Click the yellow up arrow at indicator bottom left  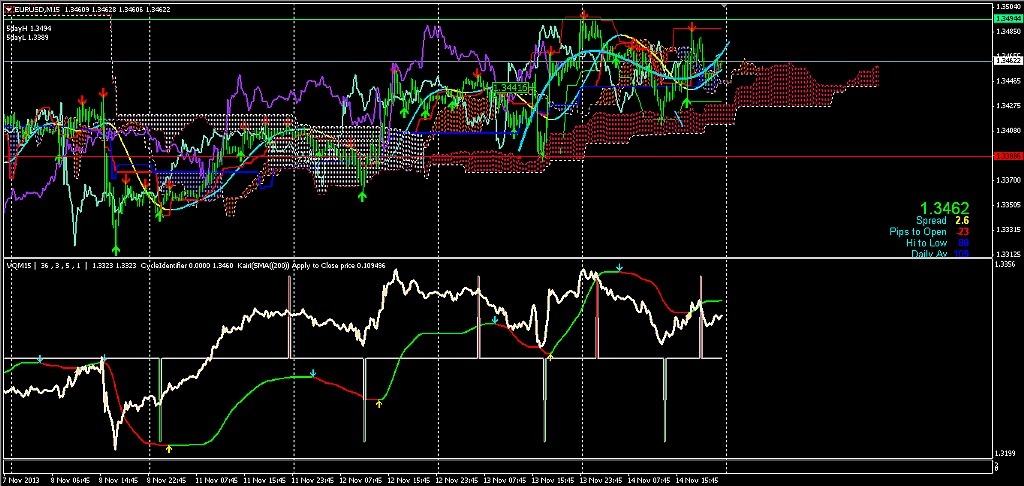(169, 448)
